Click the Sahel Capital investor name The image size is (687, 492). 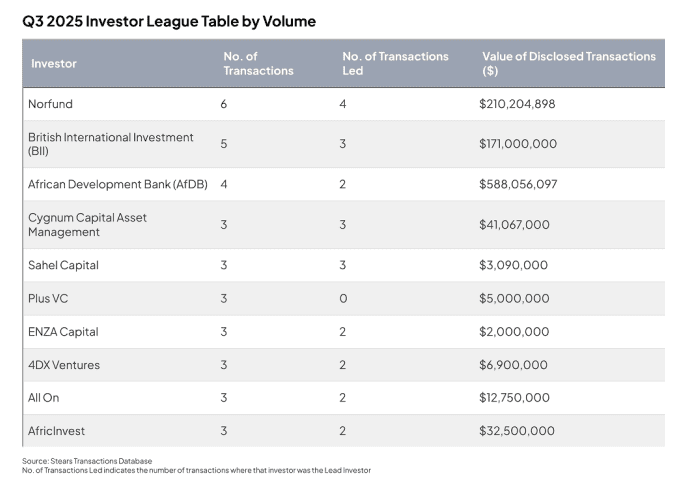click(63, 265)
